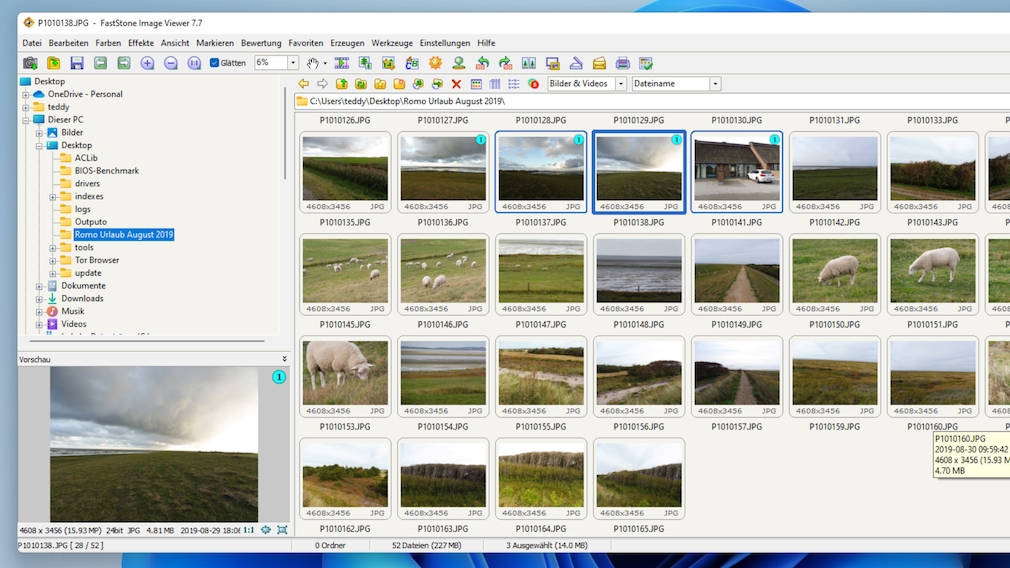Click the Open file folder icon
1010x568 pixels.
(53, 63)
